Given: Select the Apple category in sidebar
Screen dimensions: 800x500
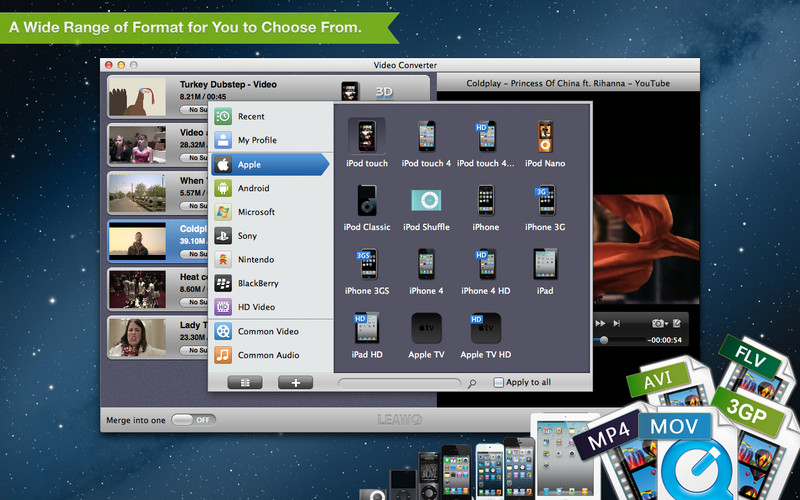Looking at the screenshot, I should tap(271, 164).
